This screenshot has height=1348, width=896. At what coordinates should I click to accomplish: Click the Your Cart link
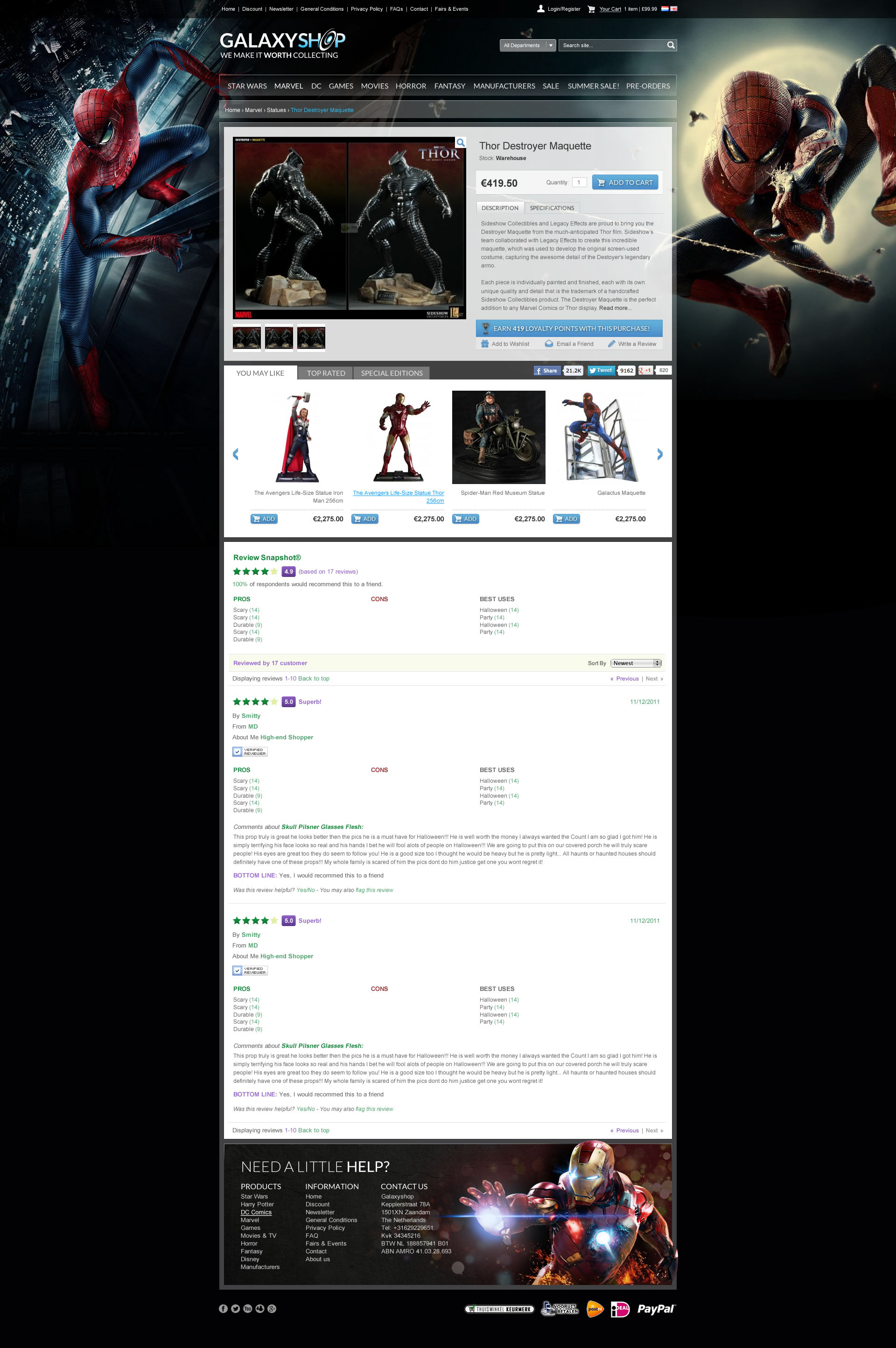point(610,9)
